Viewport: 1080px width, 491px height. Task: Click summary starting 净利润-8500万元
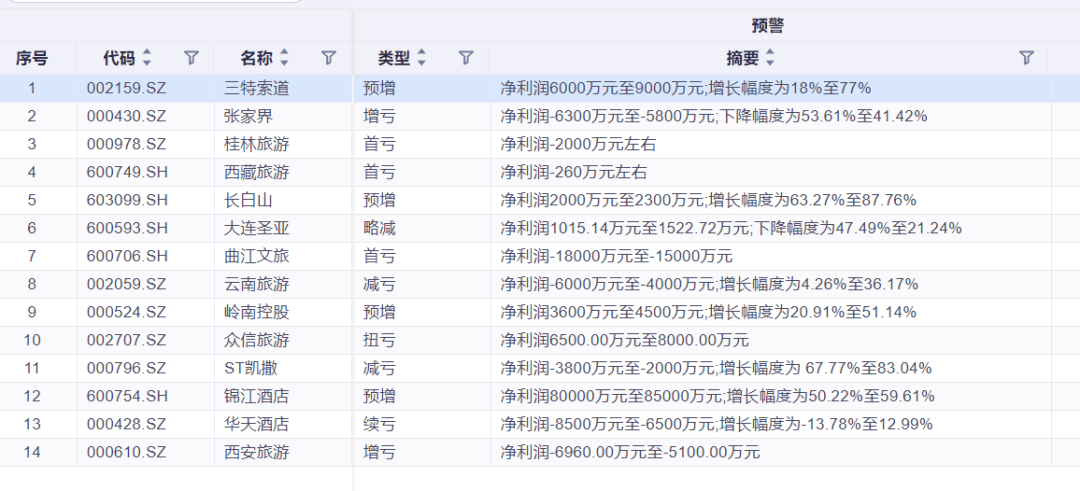pyautogui.click(x=716, y=424)
